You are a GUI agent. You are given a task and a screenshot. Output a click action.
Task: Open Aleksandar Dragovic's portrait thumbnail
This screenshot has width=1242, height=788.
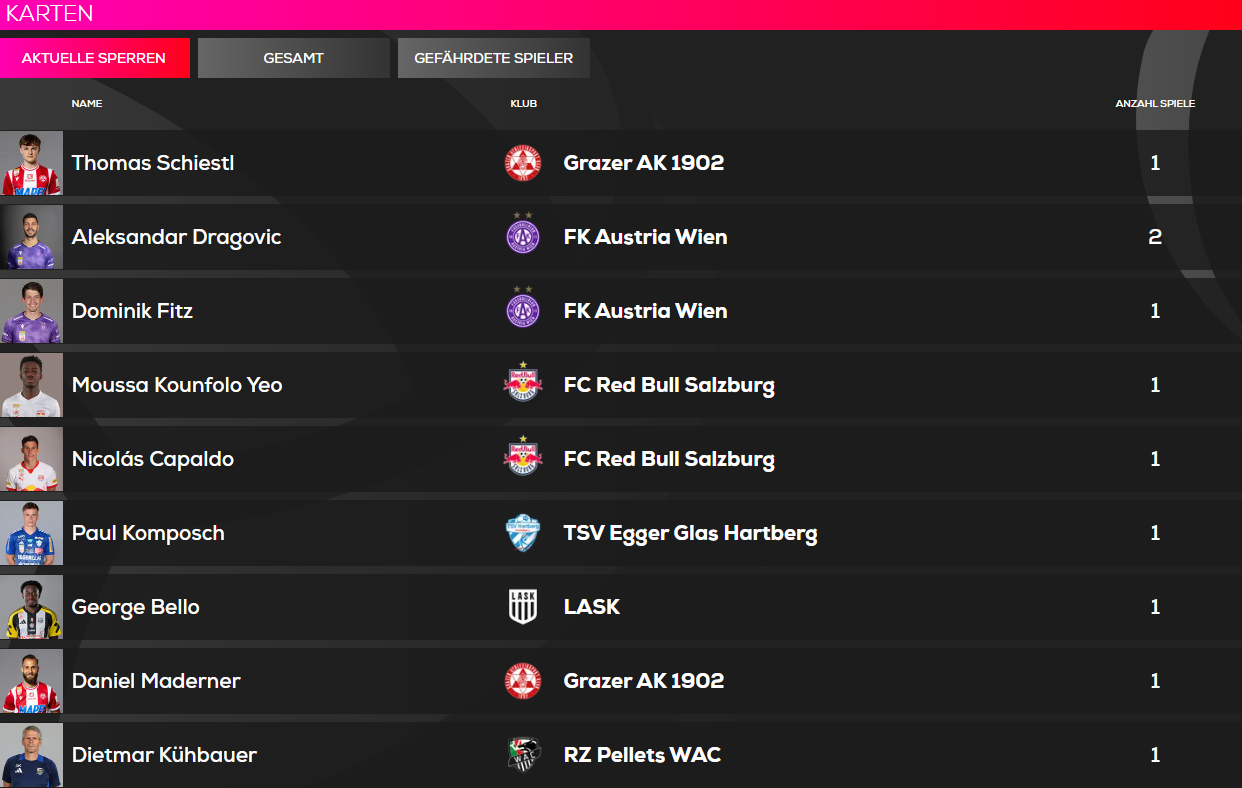(x=31, y=237)
